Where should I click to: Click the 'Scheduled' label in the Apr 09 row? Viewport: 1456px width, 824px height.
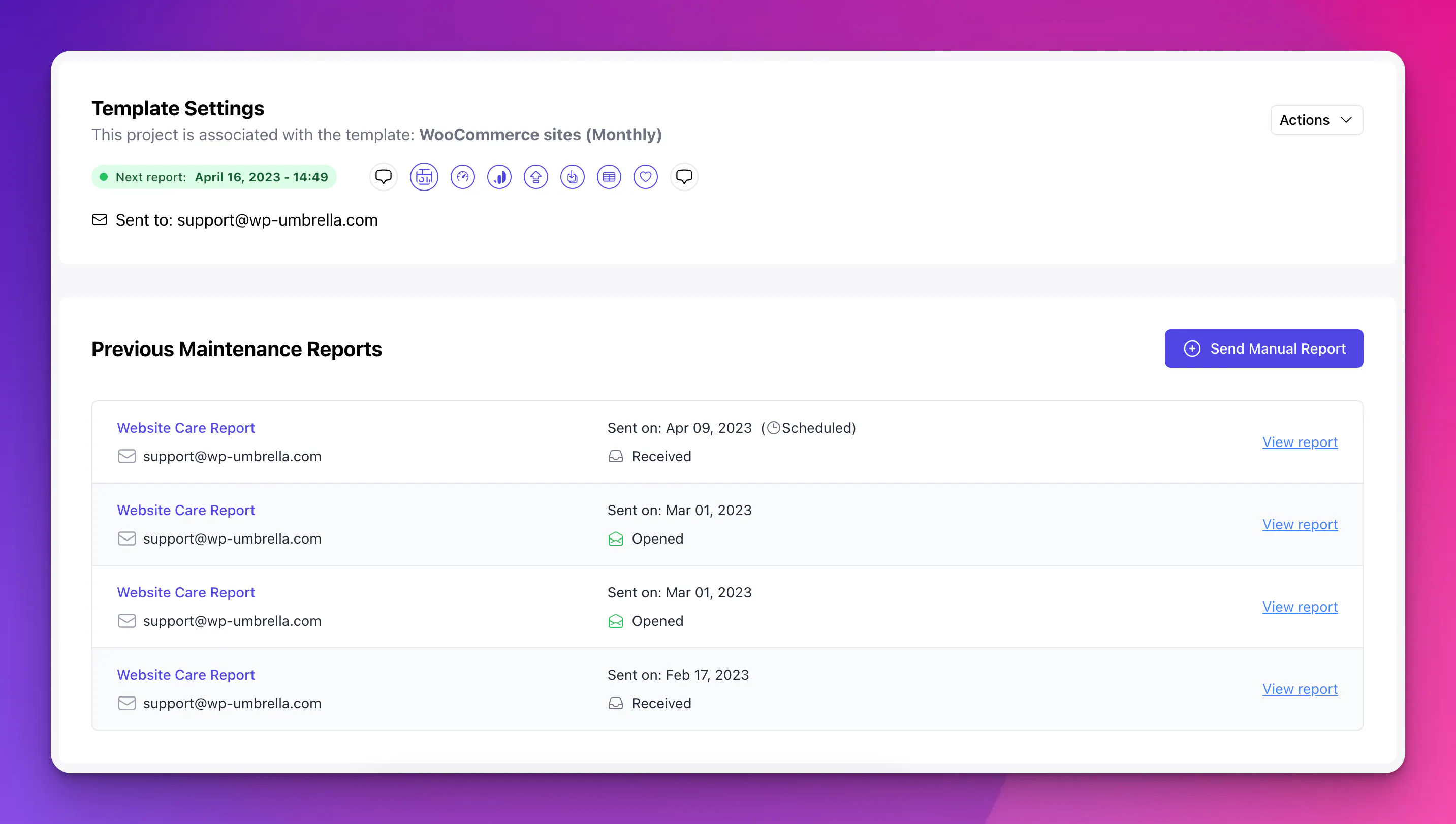(816, 428)
